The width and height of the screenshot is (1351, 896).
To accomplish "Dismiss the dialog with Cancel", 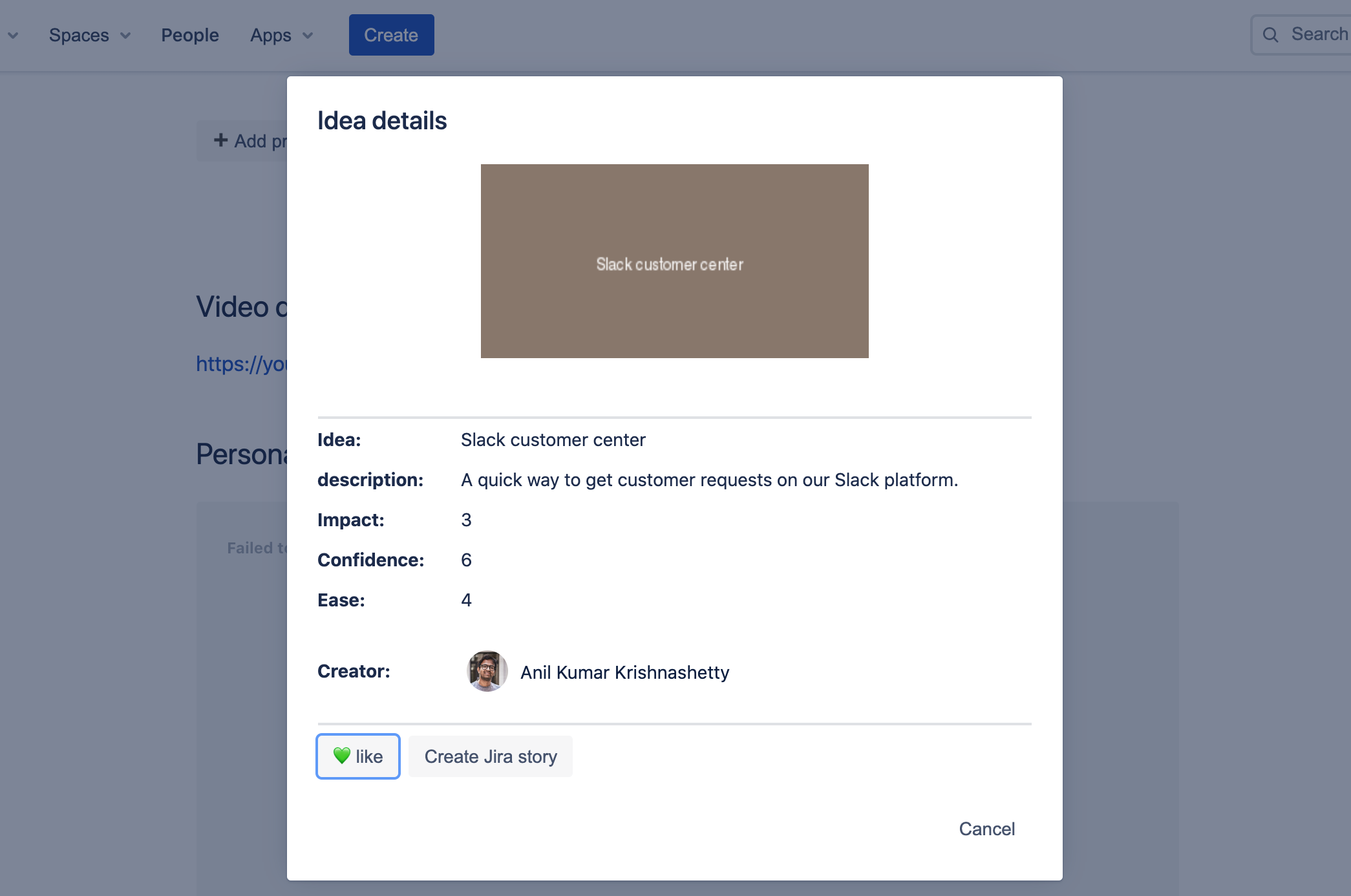I will (986, 829).
